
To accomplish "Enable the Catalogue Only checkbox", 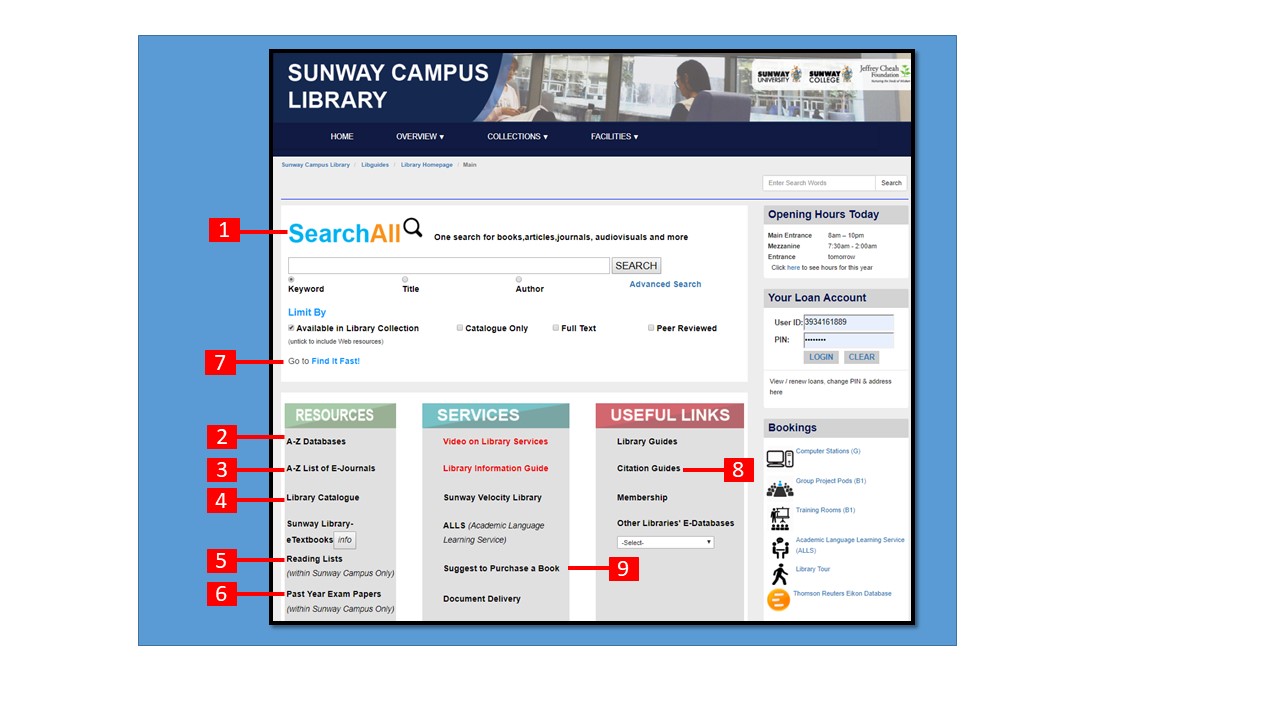I will (460, 327).
